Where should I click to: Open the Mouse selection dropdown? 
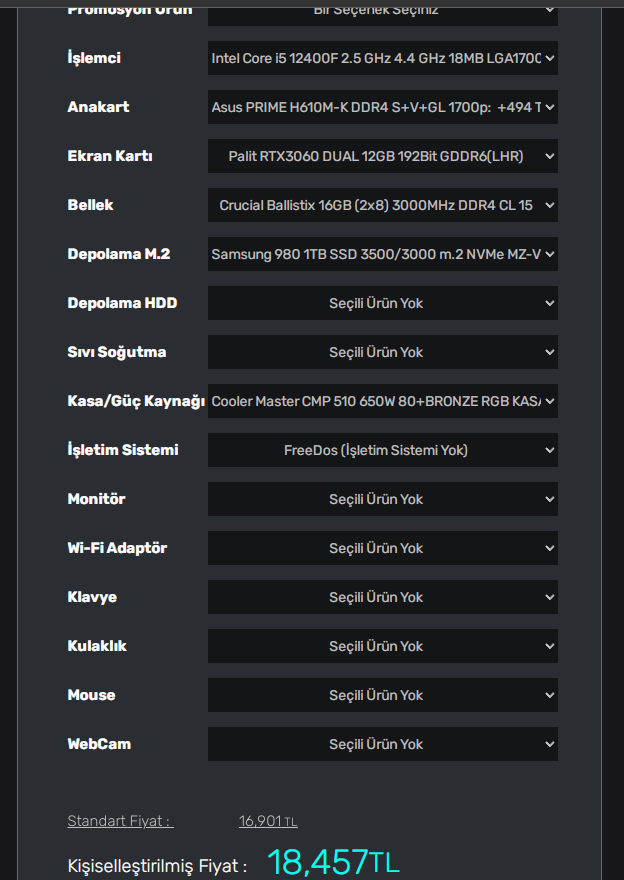[x=382, y=695]
